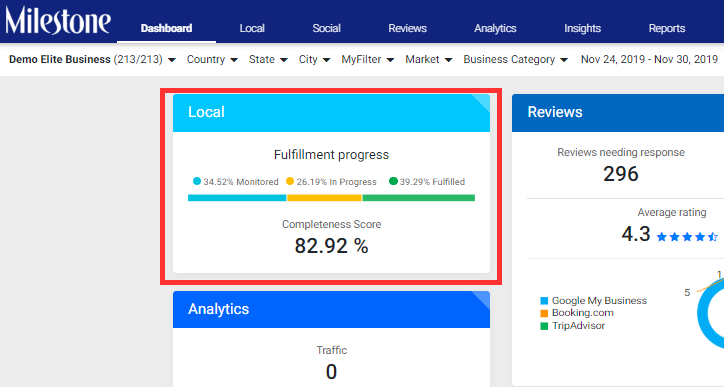Click the blue star rating icons
Viewport: 724px width, 387px height.
pos(687,237)
